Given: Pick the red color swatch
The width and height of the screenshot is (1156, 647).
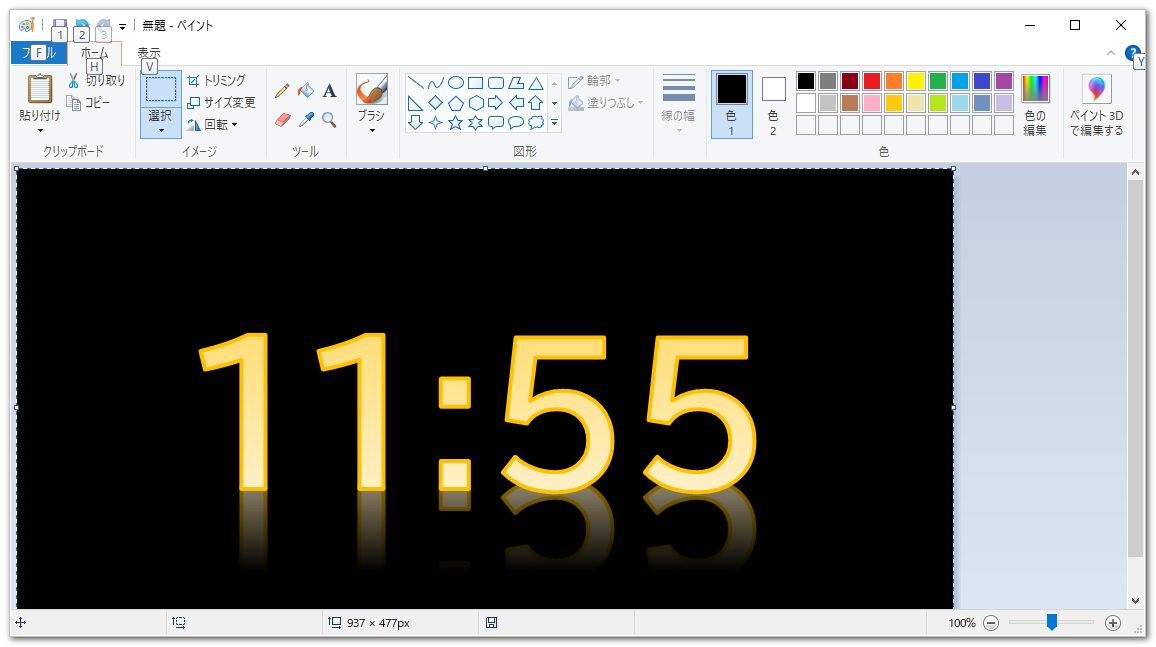Looking at the screenshot, I should click(x=871, y=81).
